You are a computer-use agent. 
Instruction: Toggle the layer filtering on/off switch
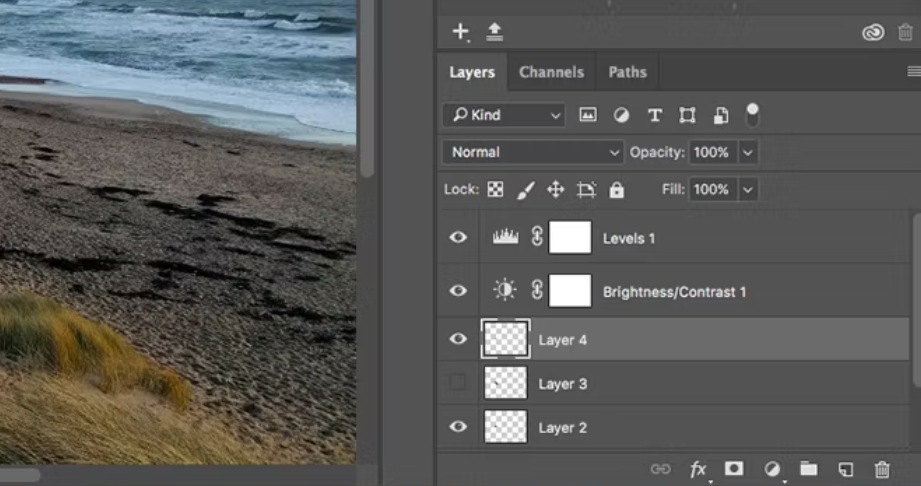[752, 113]
